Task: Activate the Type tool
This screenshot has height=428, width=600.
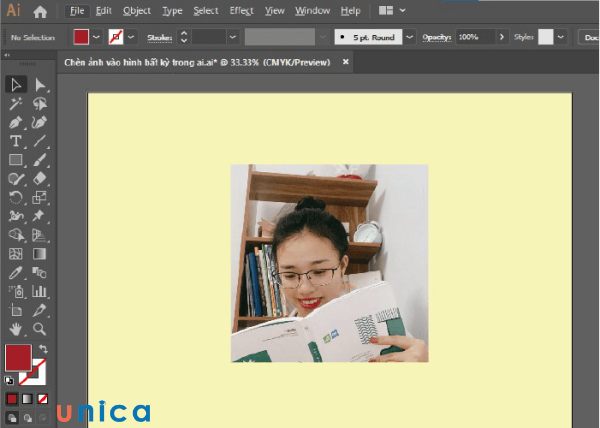Action: pos(16,141)
